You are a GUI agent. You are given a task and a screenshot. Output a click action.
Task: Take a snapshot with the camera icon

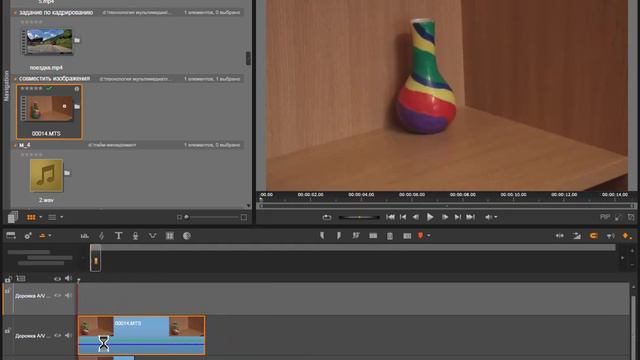[x=407, y=236]
